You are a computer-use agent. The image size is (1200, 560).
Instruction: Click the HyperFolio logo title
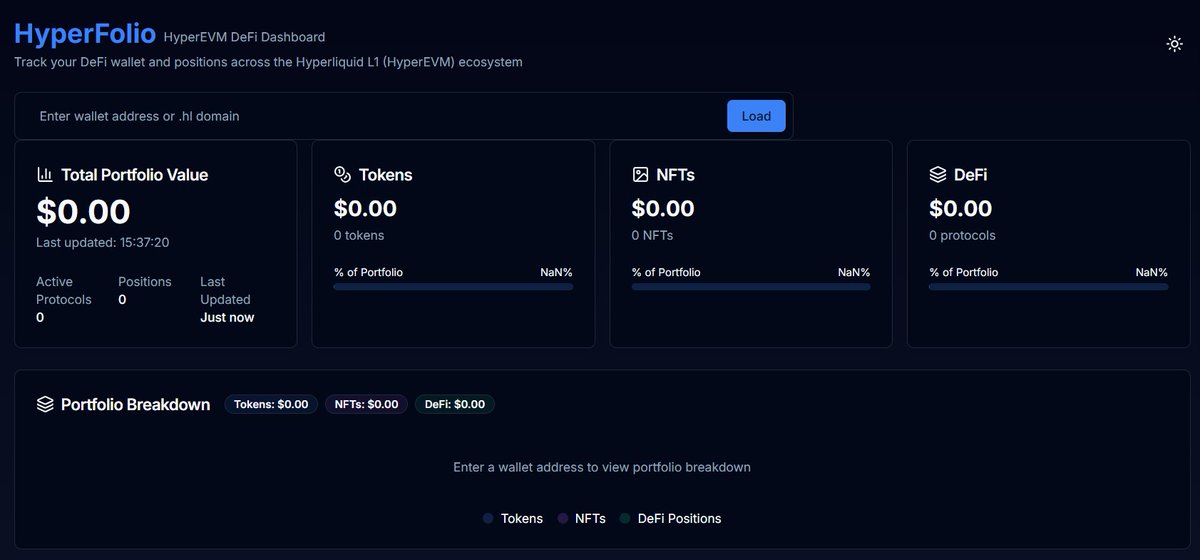(85, 33)
